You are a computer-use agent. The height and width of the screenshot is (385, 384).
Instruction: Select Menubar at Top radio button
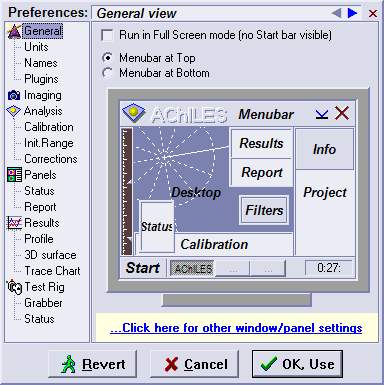(107, 58)
